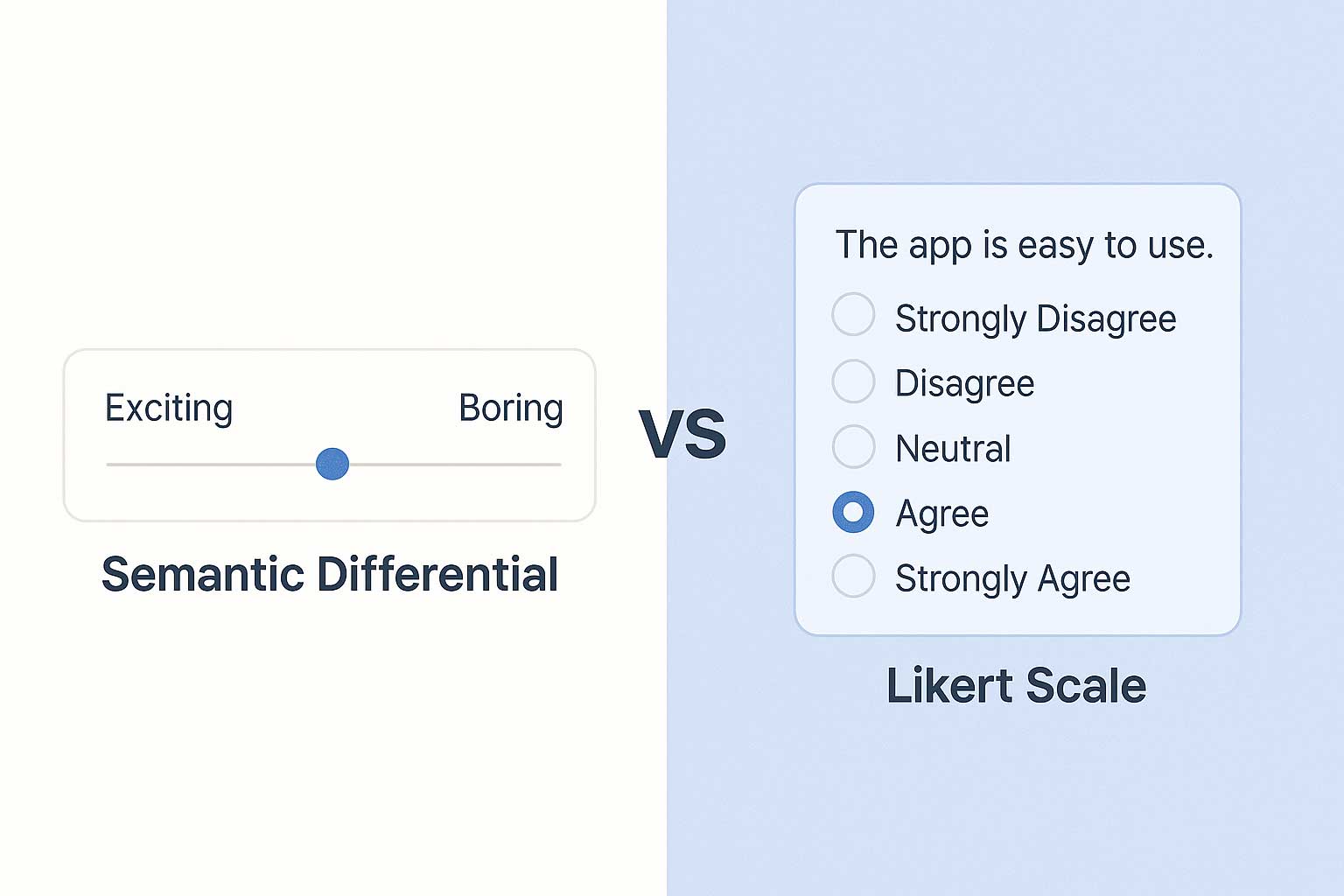Select the Strongly Disagree radio button
The height and width of the screenshot is (896, 1344).
(x=853, y=315)
